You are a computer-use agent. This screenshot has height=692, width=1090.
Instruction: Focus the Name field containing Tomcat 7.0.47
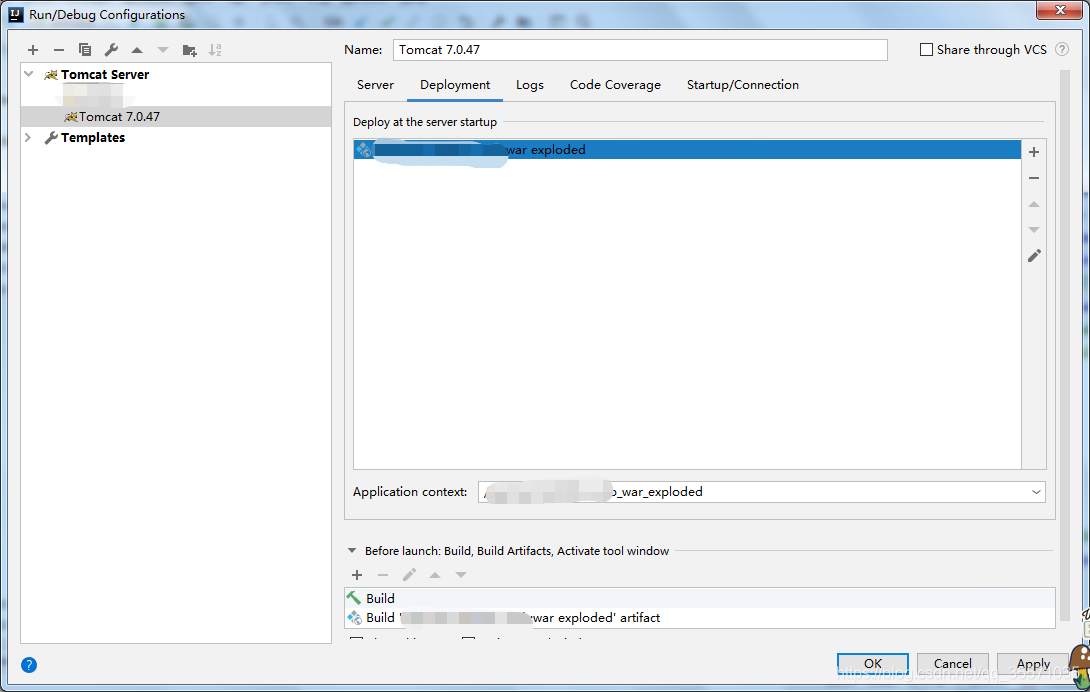point(640,49)
